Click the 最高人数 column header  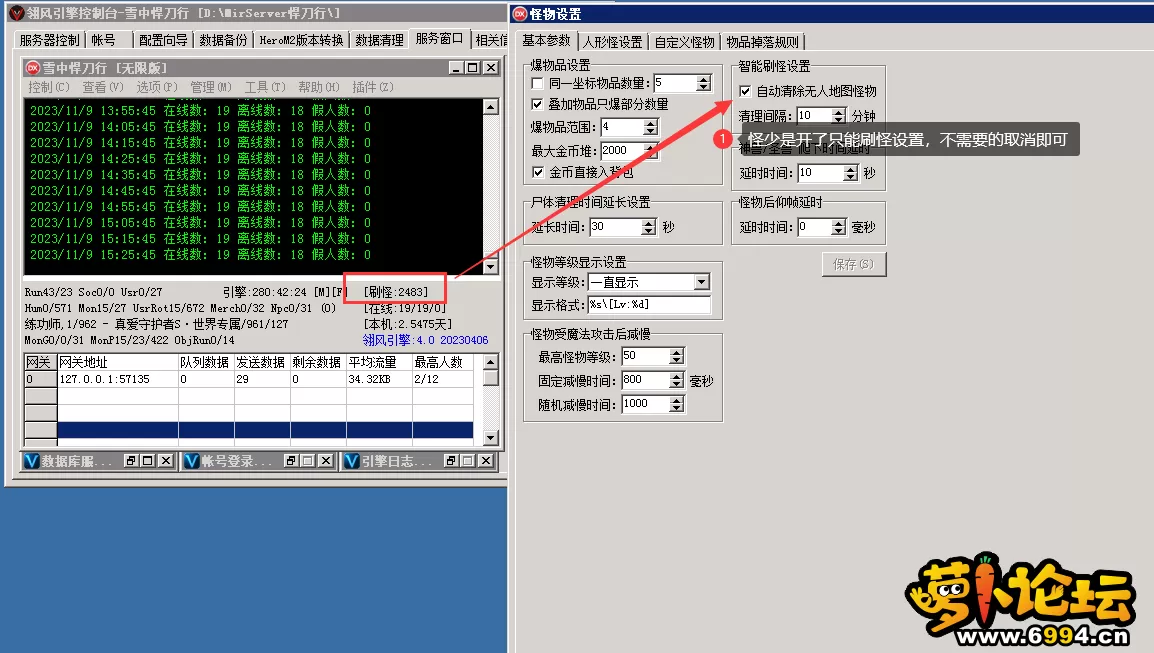click(443, 362)
